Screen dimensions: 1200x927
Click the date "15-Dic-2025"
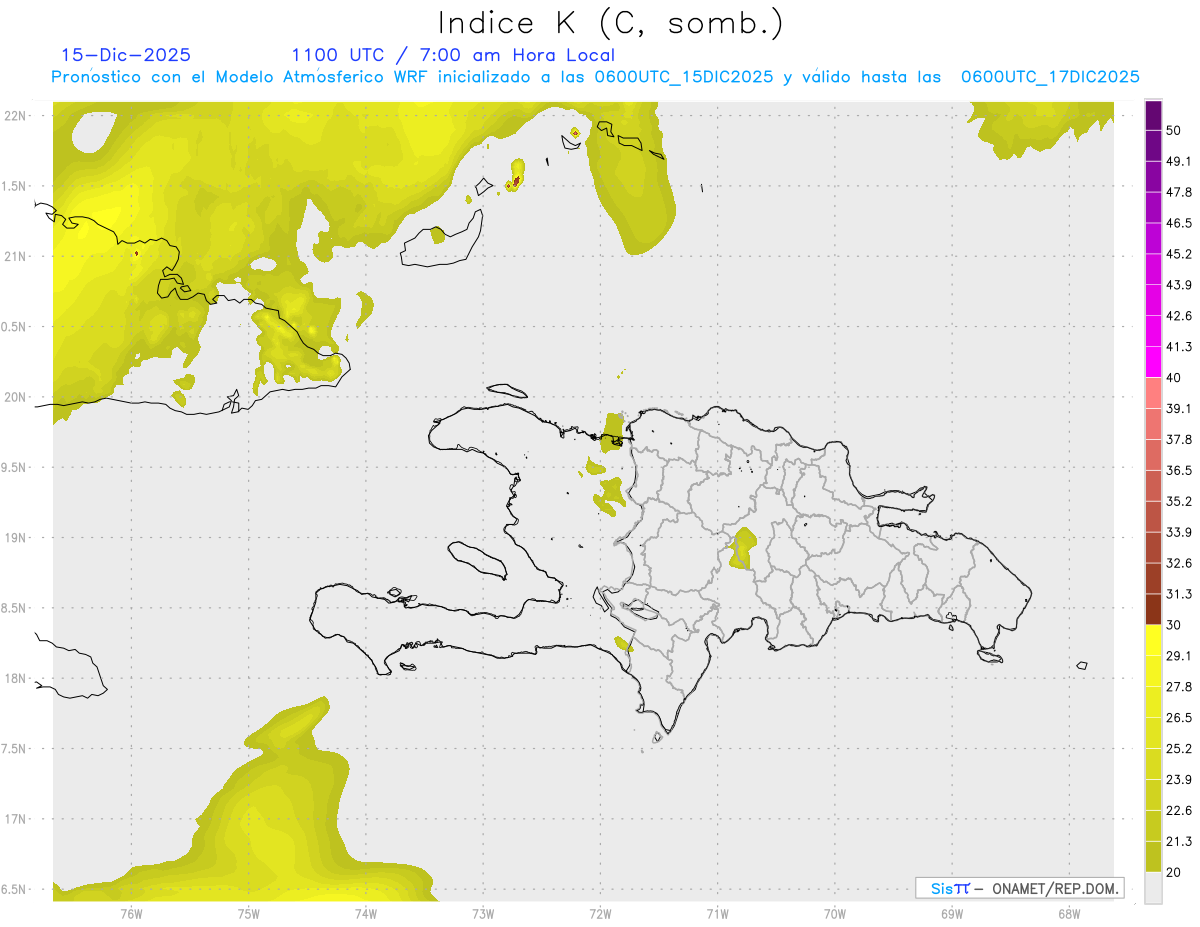126,55
